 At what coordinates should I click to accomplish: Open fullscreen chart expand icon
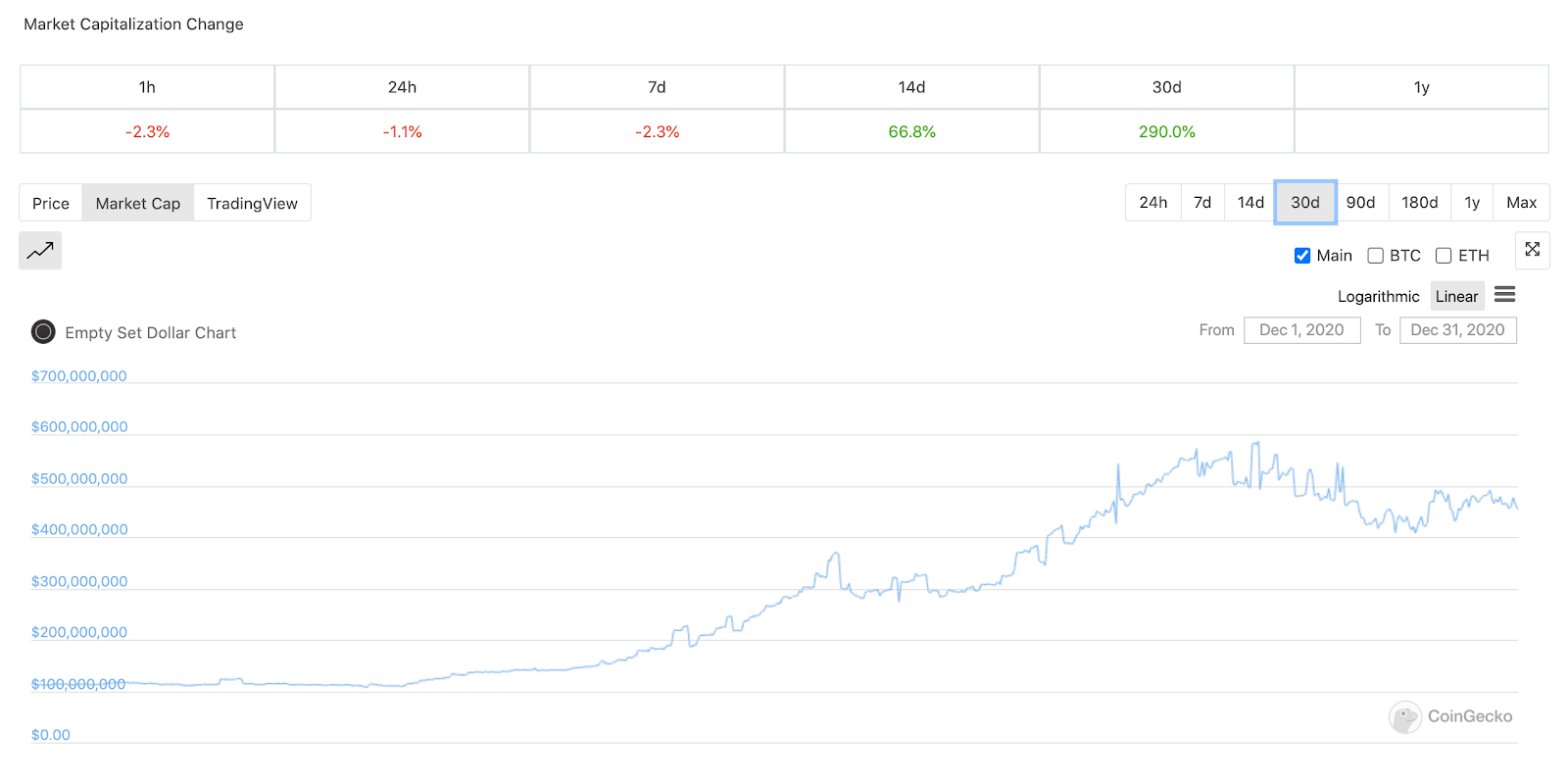click(x=1533, y=250)
